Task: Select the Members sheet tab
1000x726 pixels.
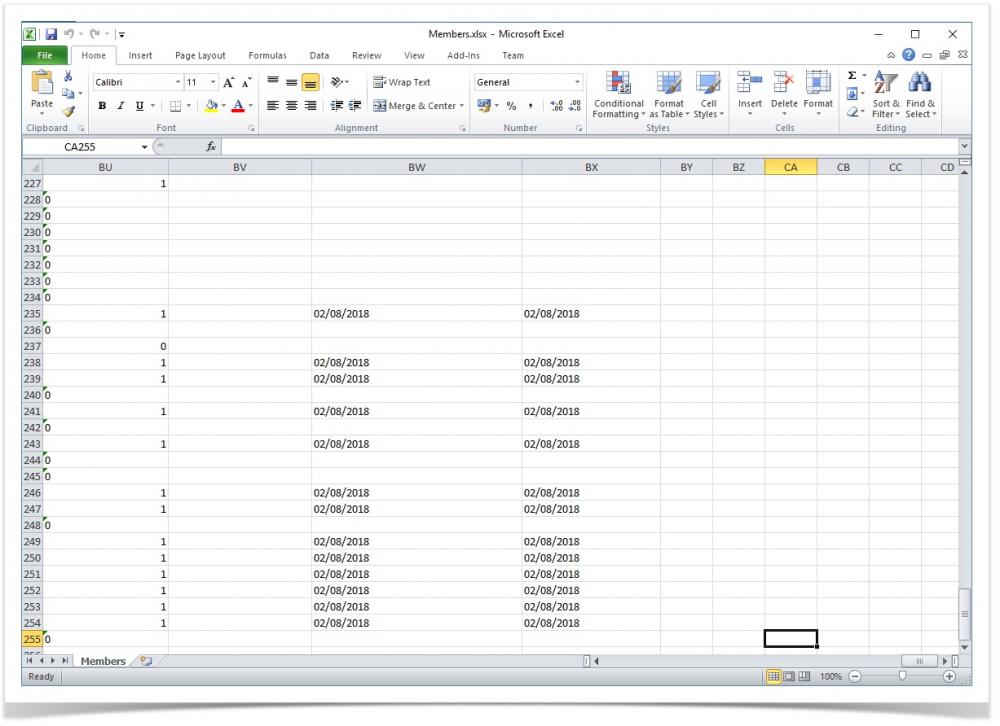Action: coord(103,661)
